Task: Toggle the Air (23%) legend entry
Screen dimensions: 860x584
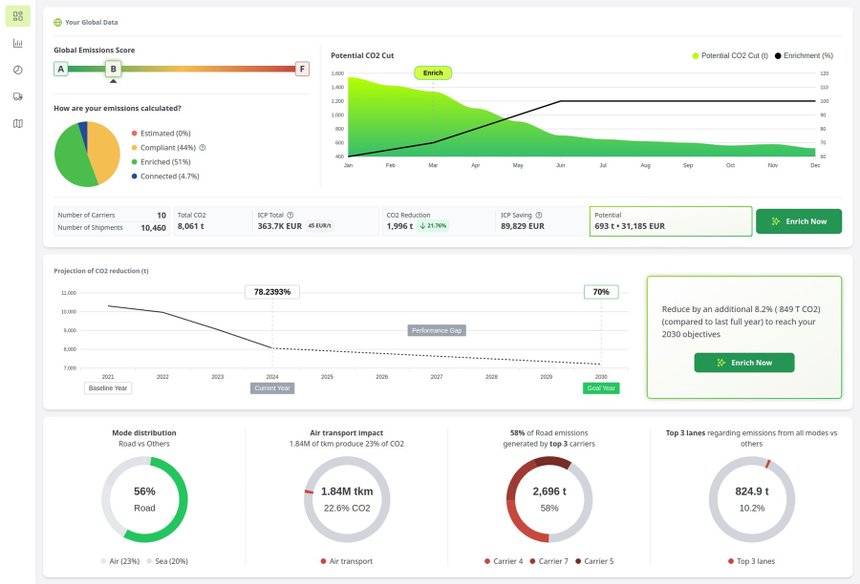Action: (x=120, y=561)
